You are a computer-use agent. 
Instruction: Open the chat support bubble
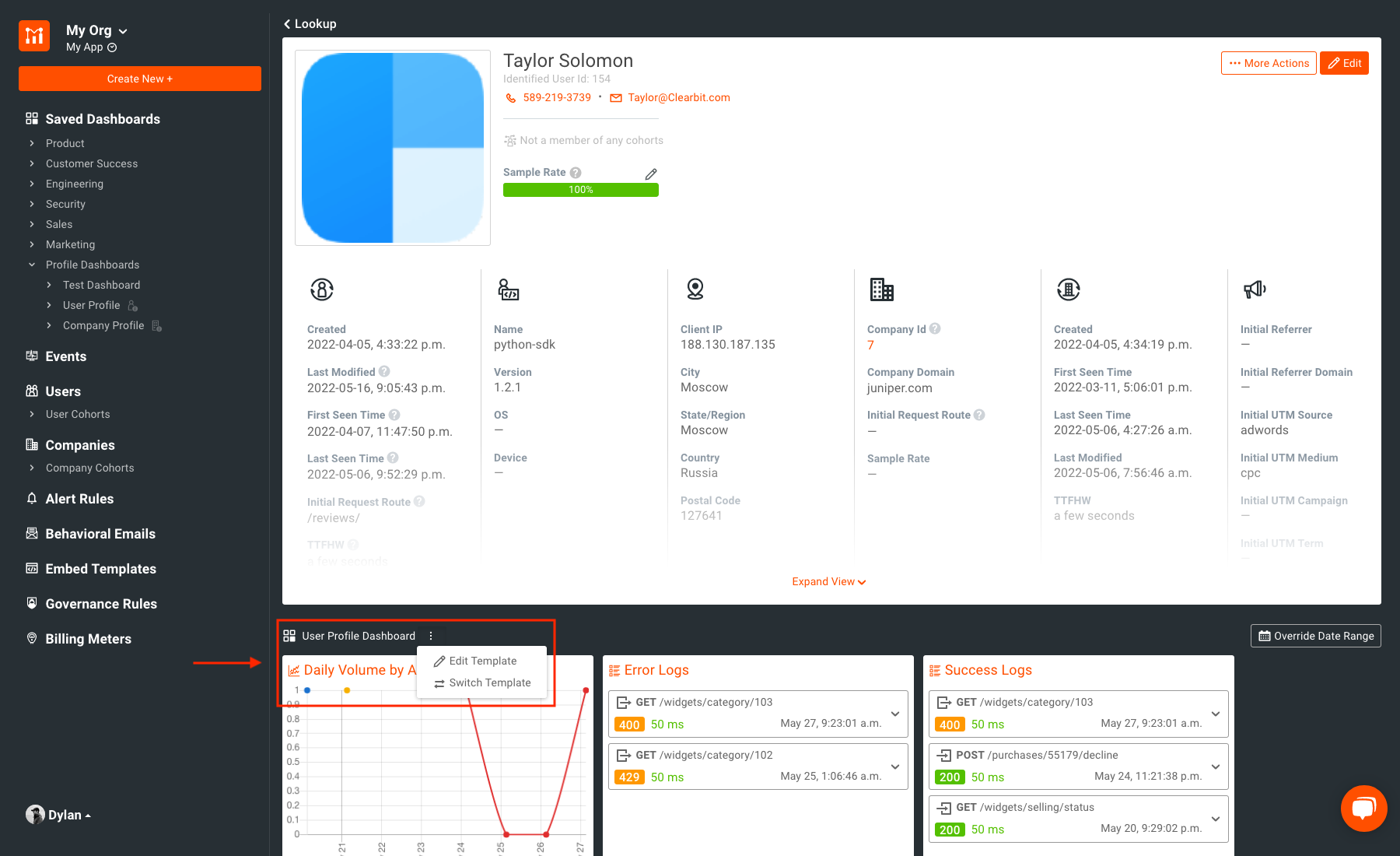[x=1364, y=808]
